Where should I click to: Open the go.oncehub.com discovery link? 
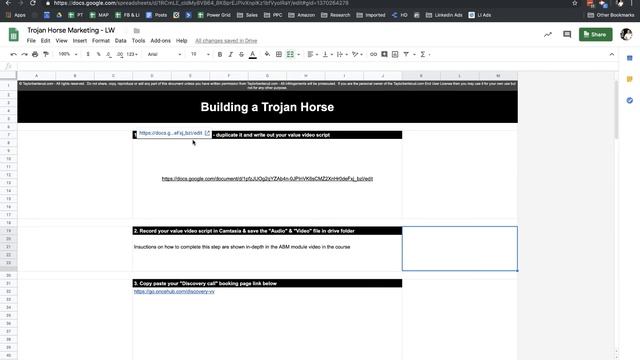(x=174, y=292)
